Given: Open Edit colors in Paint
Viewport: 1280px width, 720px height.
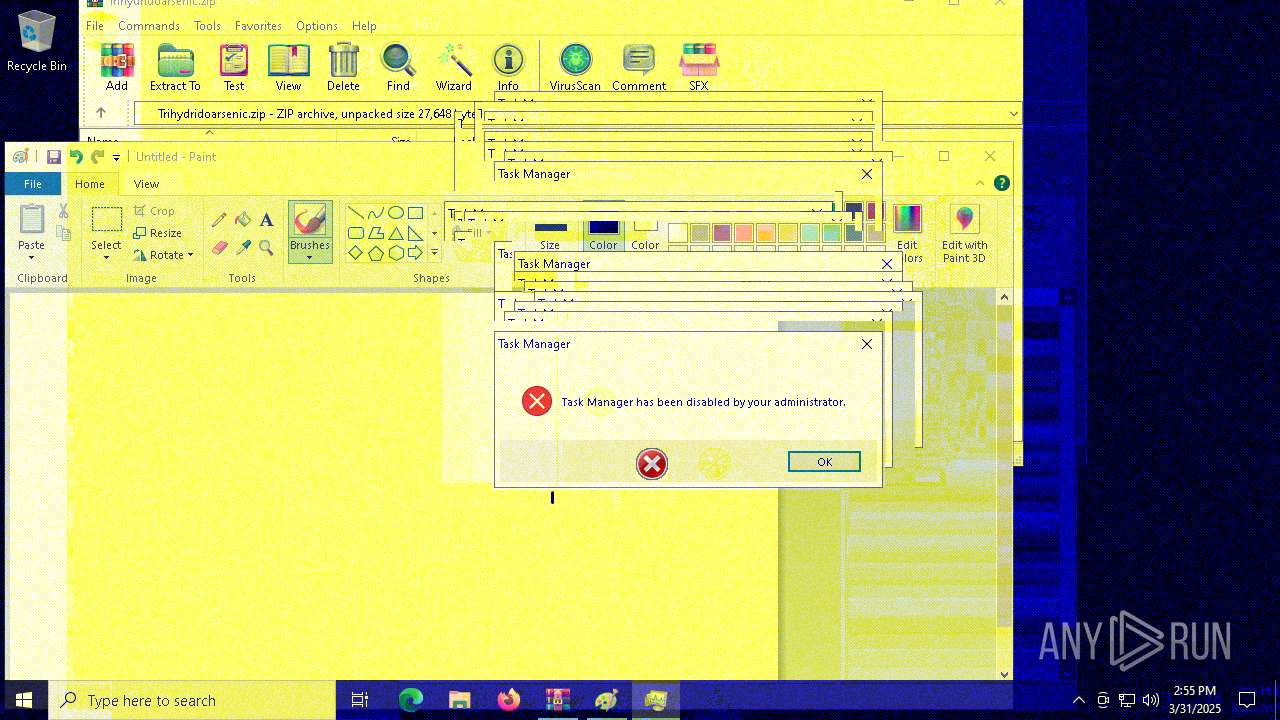Looking at the screenshot, I should (907, 235).
